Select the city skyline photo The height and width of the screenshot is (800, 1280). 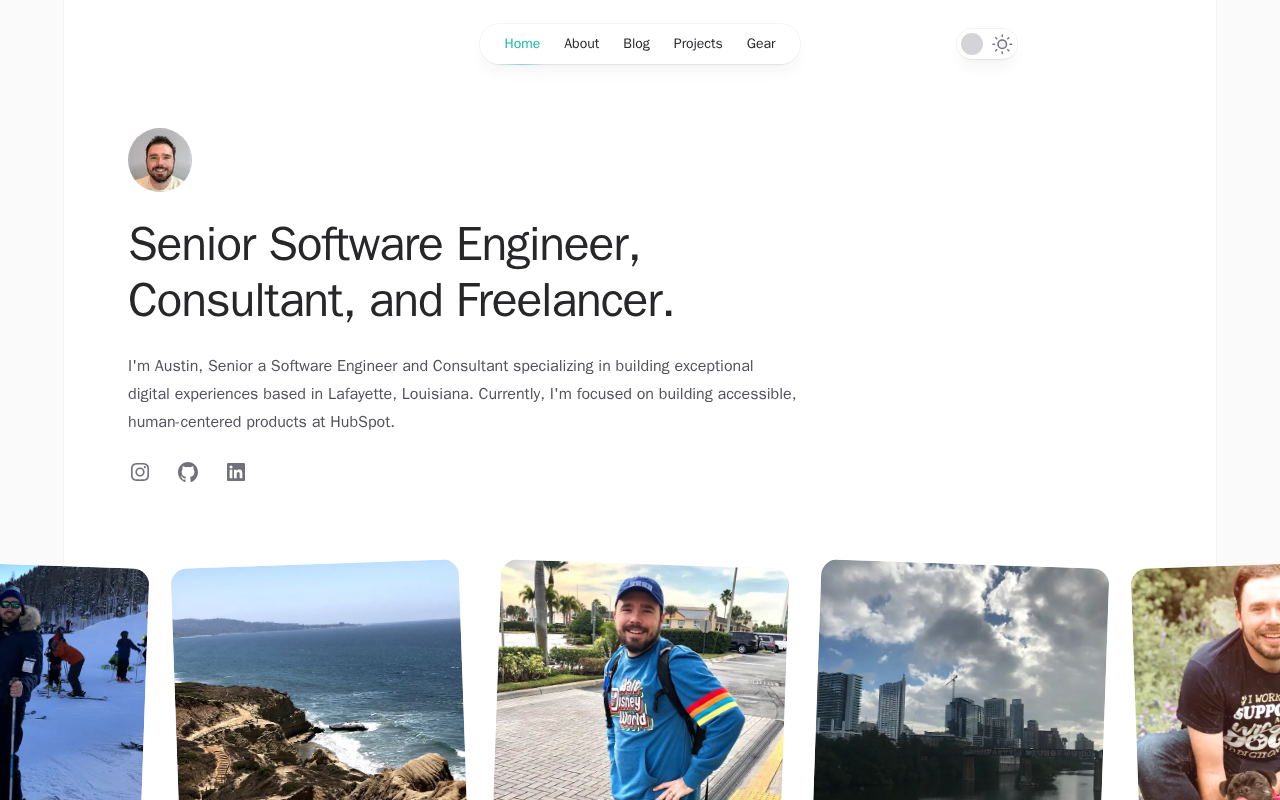[x=961, y=681]
